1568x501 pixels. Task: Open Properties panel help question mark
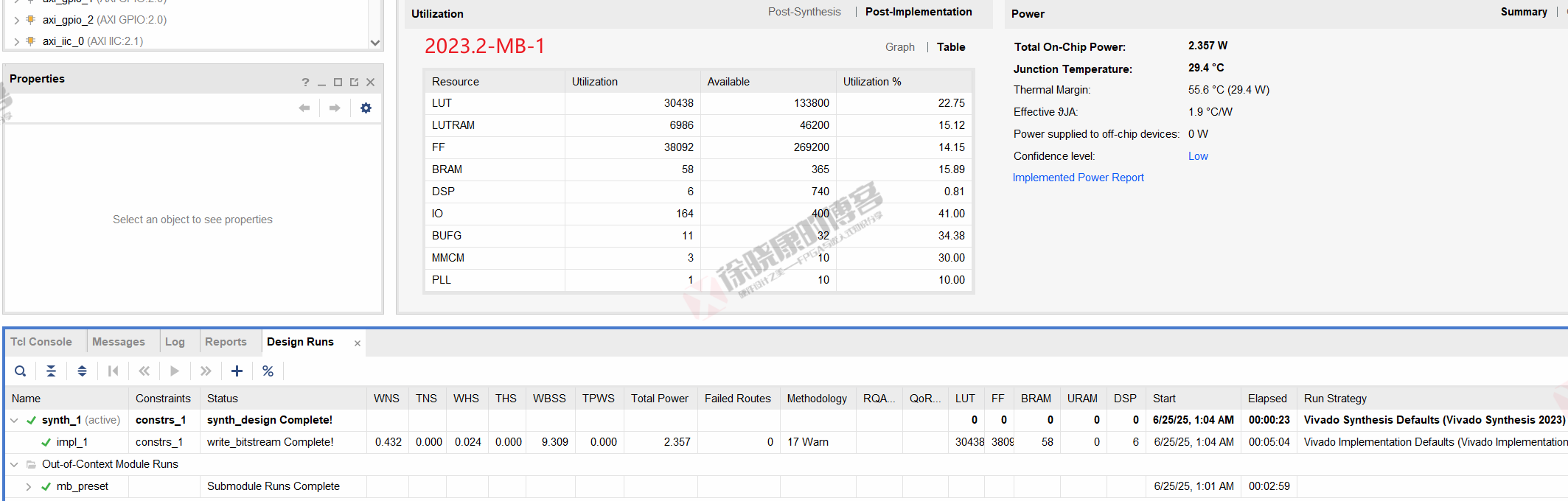point(305,83)
